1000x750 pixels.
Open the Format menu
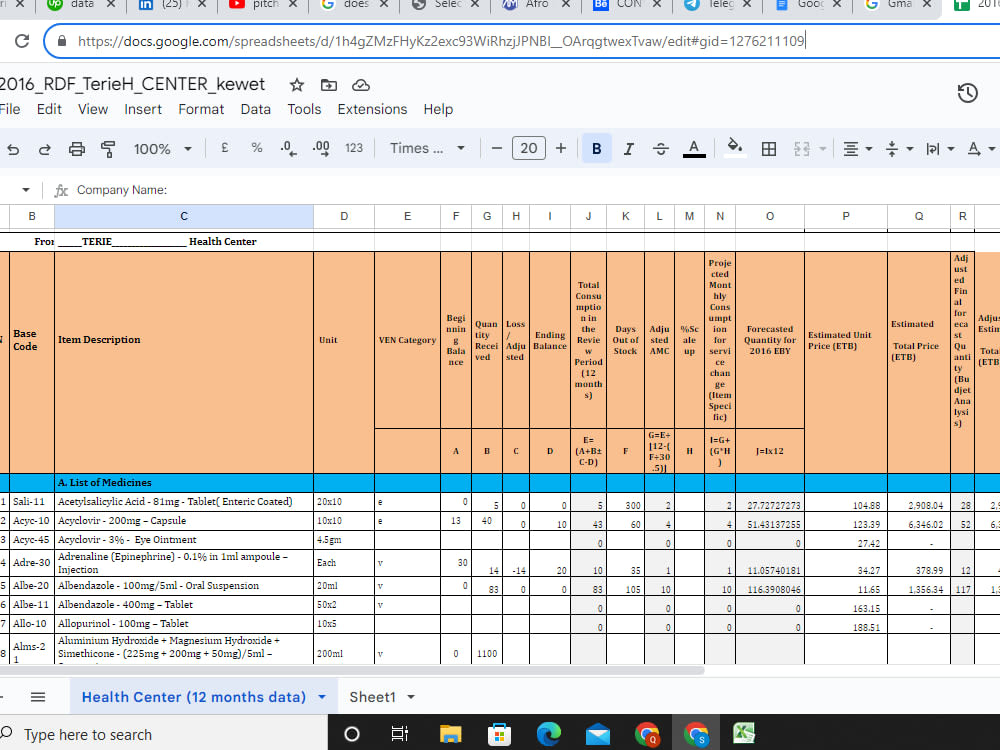200,110
